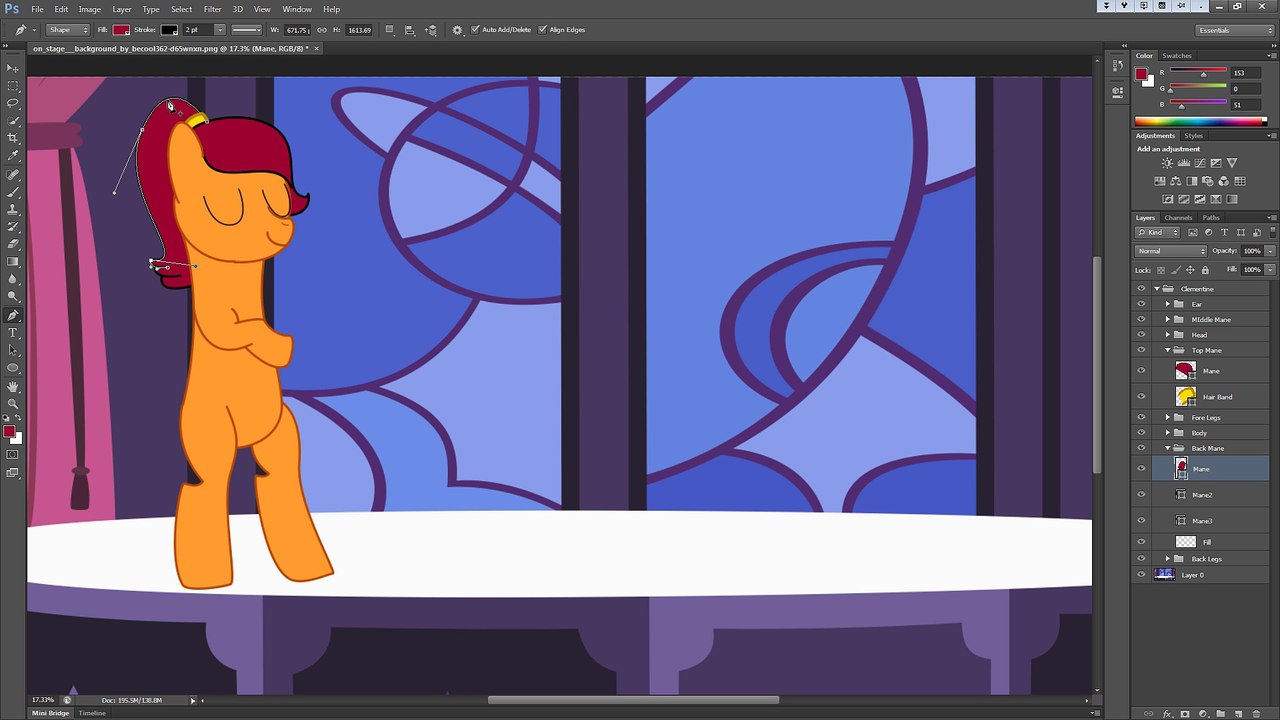The width and height of the screenshot is (1280, 720).
Task: Open the Opacity dropdown arrow
Action: (x=1270, y=251)
